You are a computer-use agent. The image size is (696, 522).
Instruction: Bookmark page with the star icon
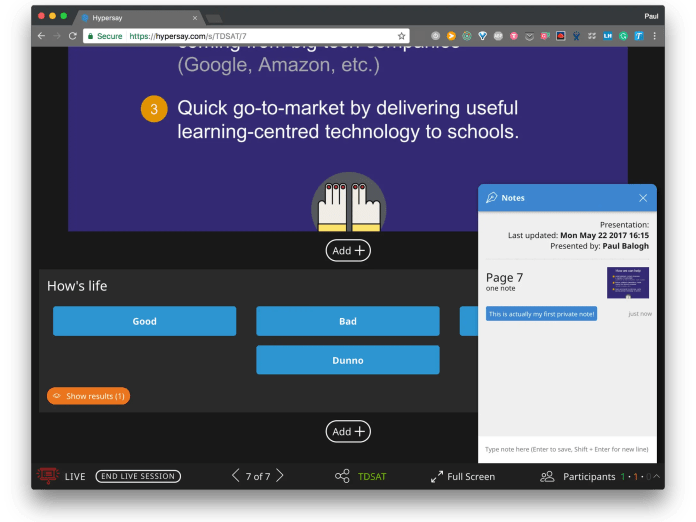point(401,36)
